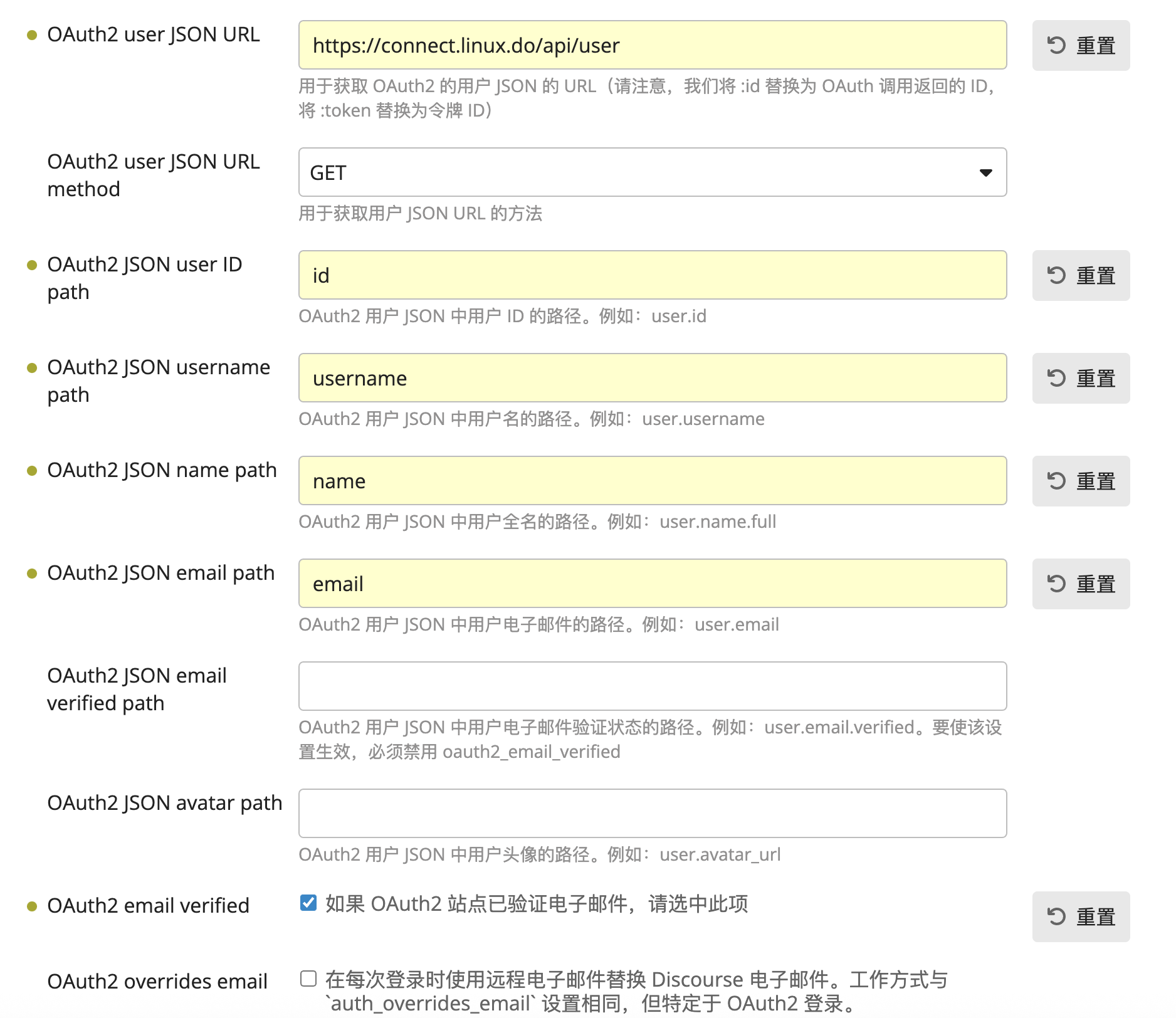Click reset icon for JSON username path
The width and height of the screenshot is (1176, 1018).
1056,378
